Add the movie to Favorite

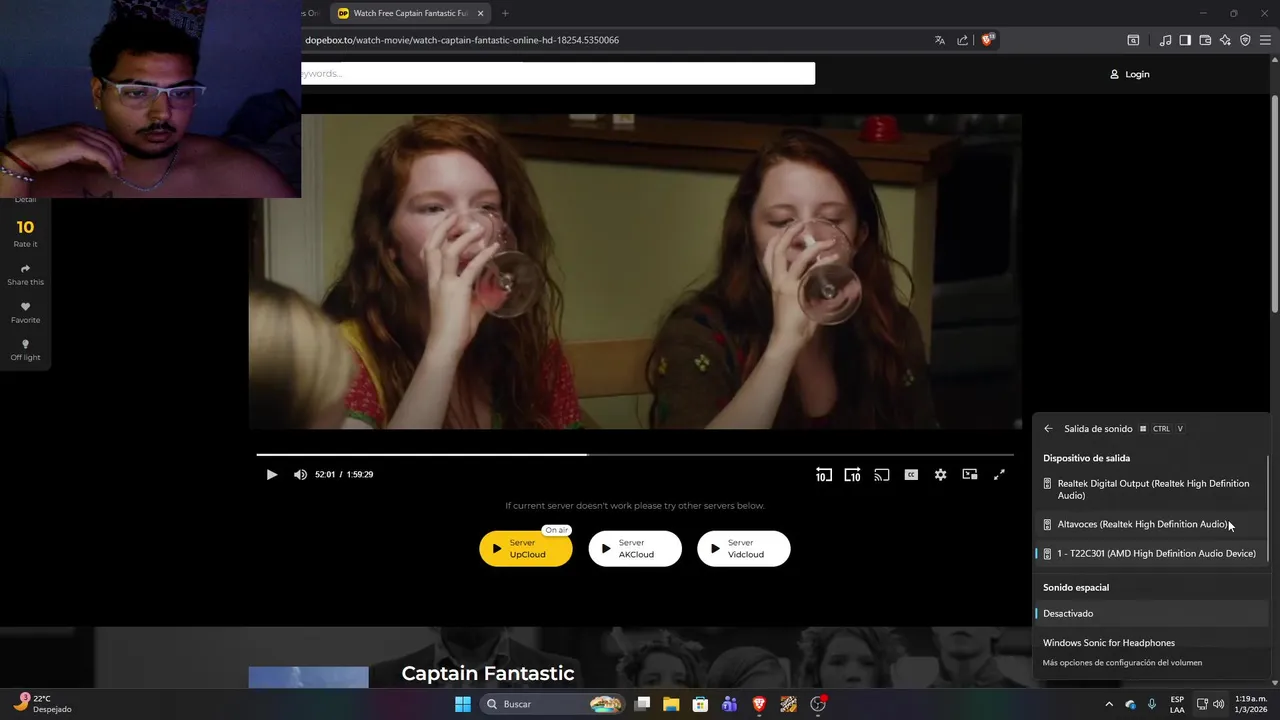tap(25, 313)
